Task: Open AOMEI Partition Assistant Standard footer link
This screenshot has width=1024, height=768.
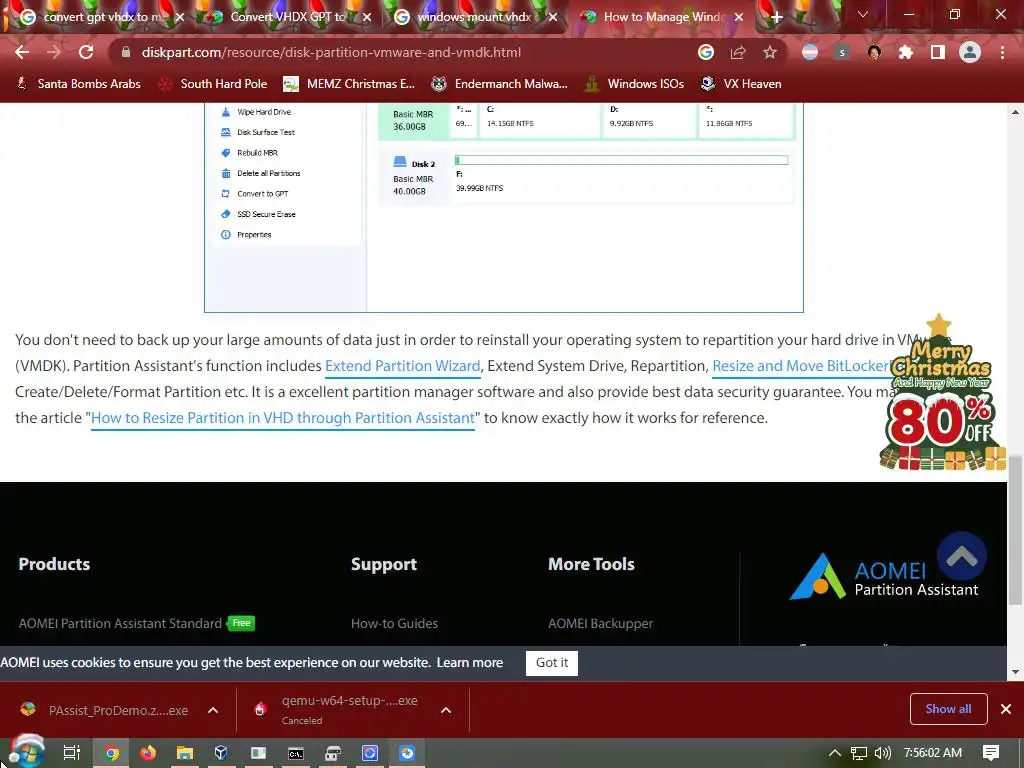Action: (x=120, y=624)
